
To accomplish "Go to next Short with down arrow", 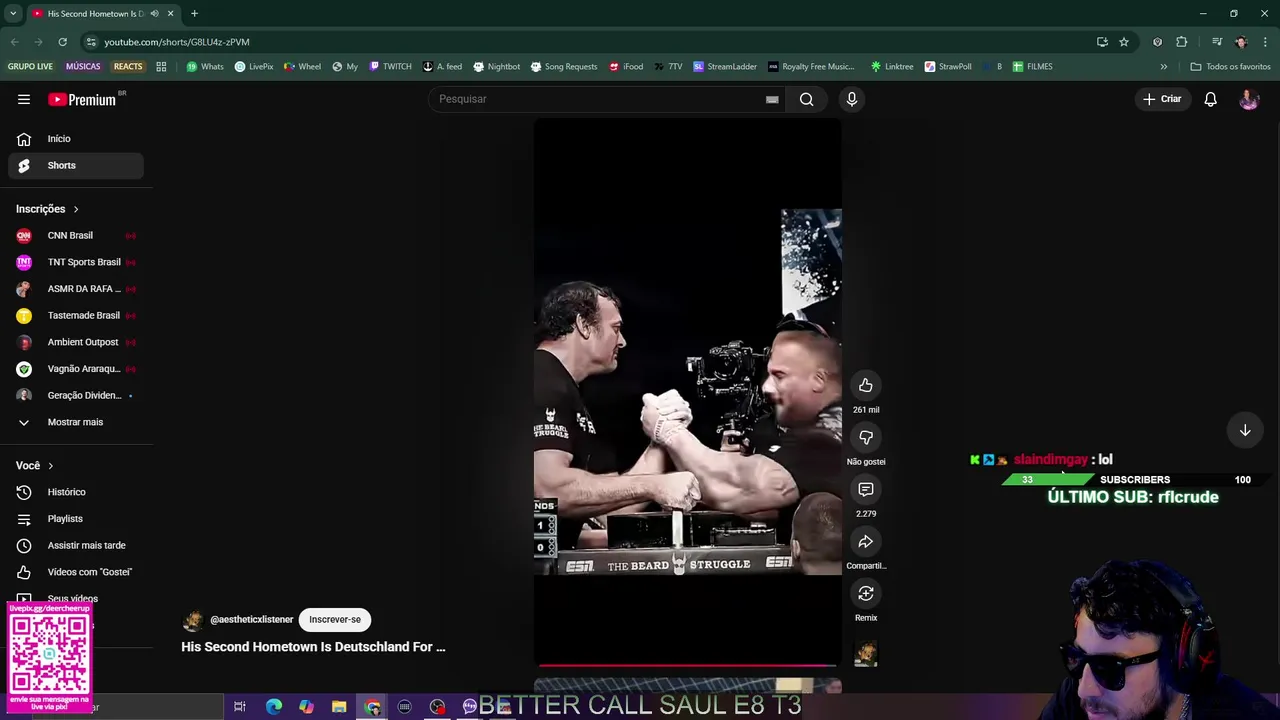I will [1245, 430].
